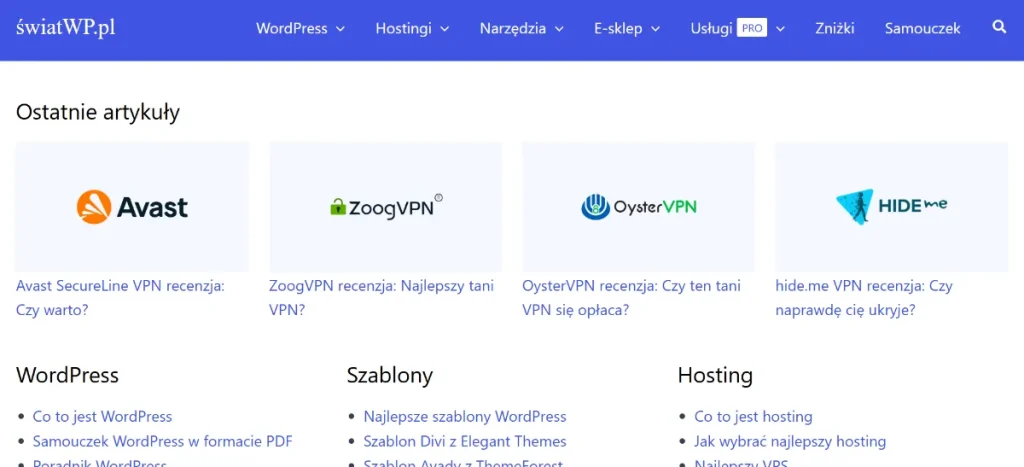The image size is (1024, 467).
Task: Open the Narzędzia nav menu item
Action: point(513,29)
